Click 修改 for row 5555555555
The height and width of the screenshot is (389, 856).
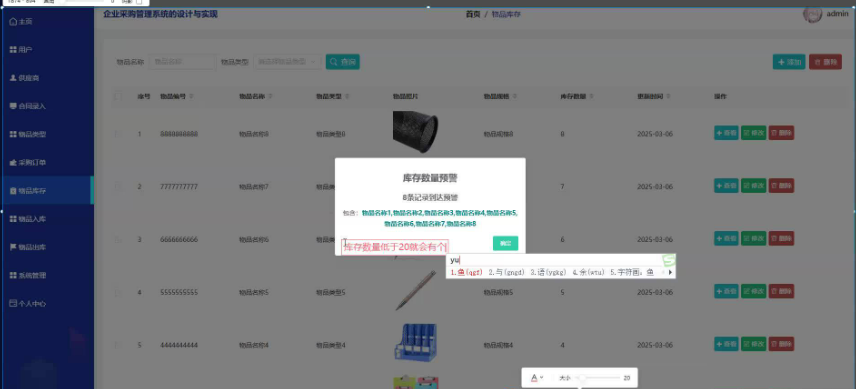[753, 291]
